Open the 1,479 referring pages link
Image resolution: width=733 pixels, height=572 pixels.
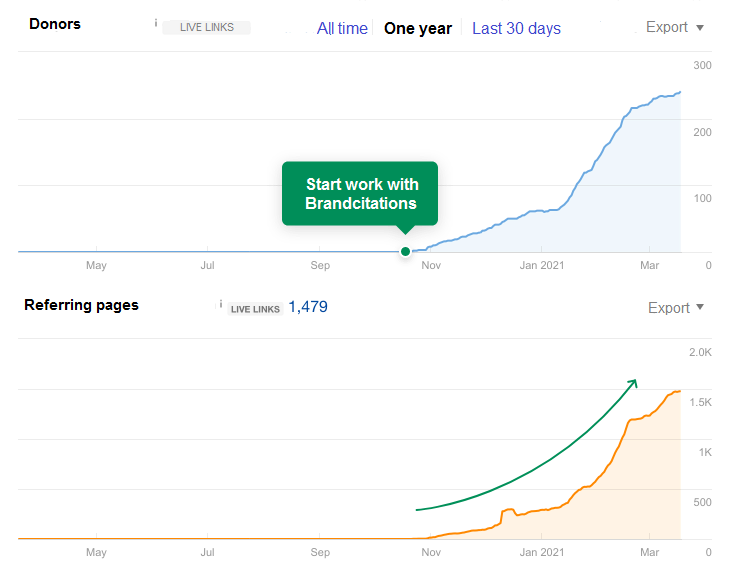point(308,307)
